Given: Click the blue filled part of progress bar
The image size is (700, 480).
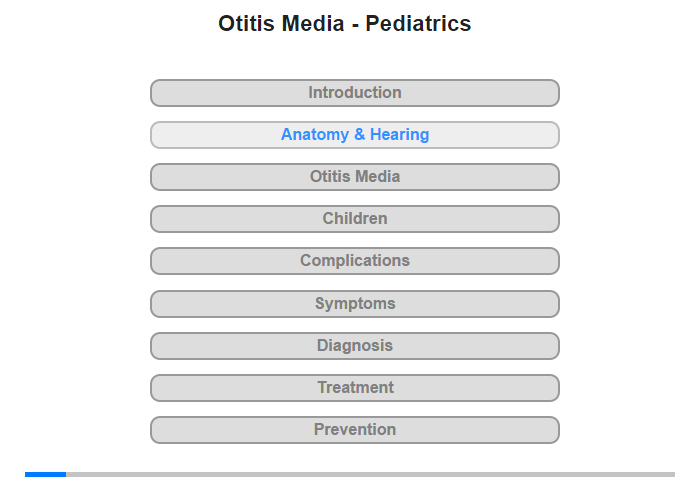Looking at the screenshot, I should click(x=46, y=474).
